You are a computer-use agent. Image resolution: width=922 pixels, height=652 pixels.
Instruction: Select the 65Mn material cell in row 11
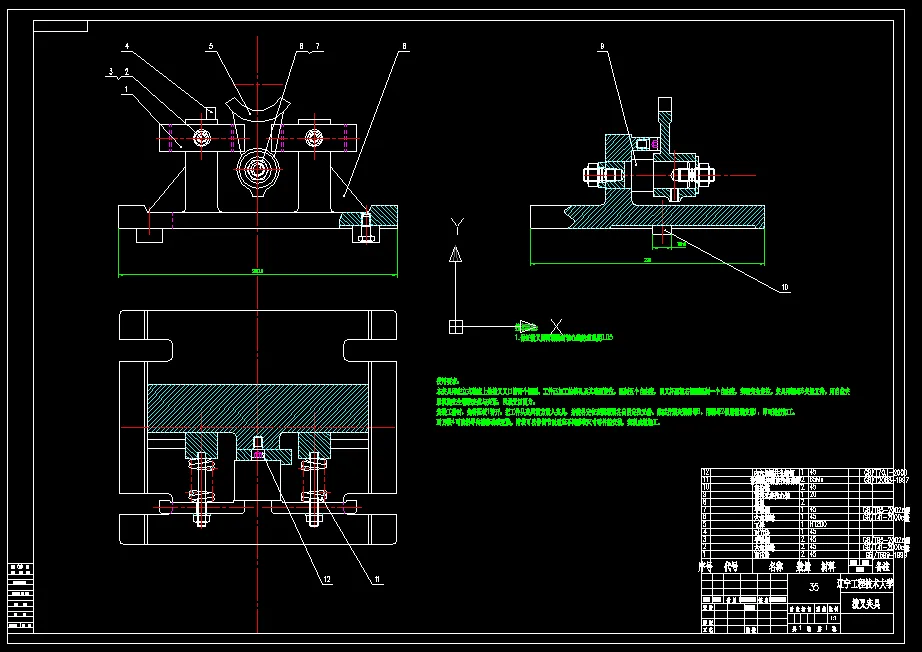coord(816,479)
